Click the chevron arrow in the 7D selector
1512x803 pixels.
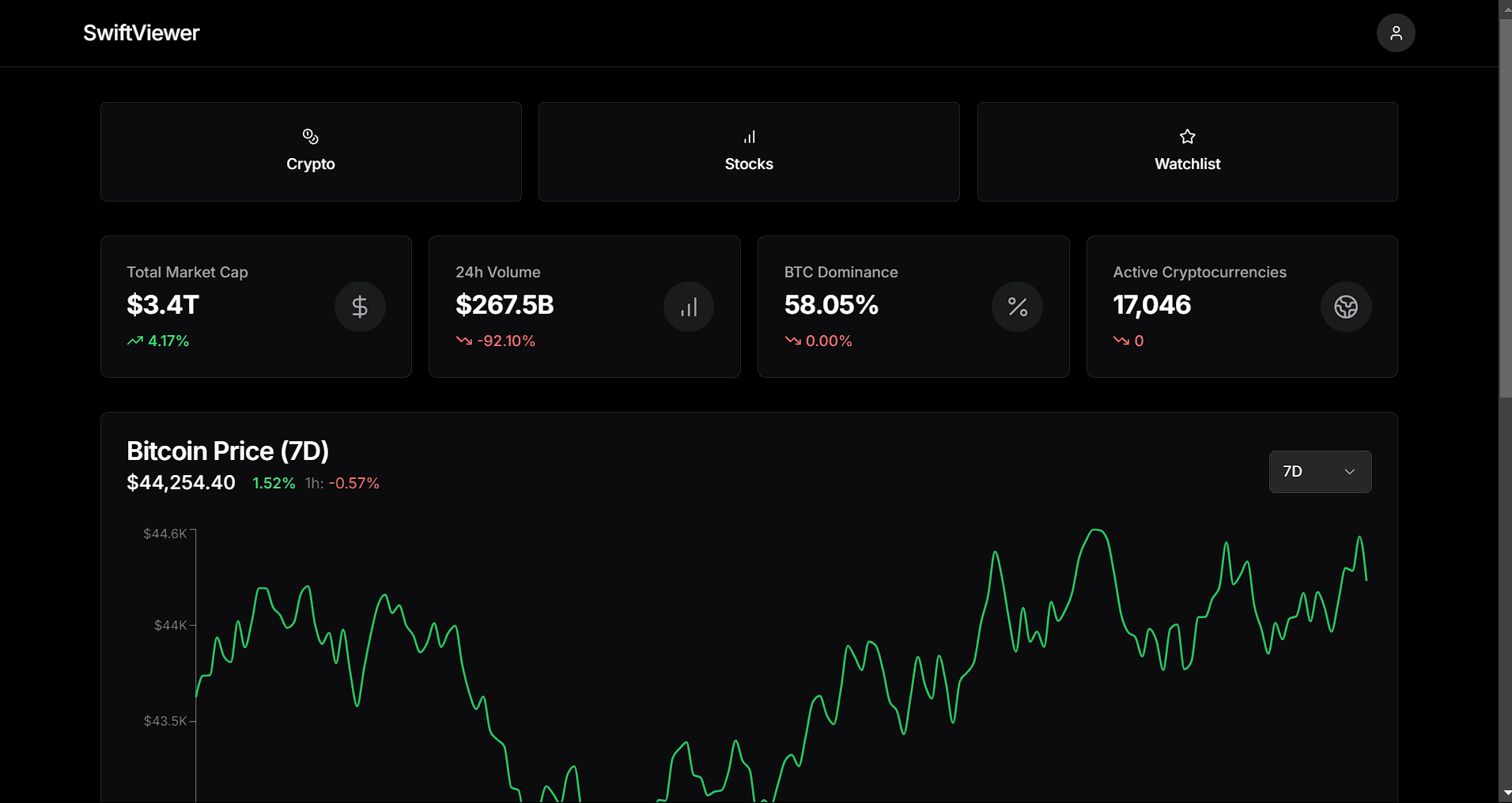(x=1350, y=472)
